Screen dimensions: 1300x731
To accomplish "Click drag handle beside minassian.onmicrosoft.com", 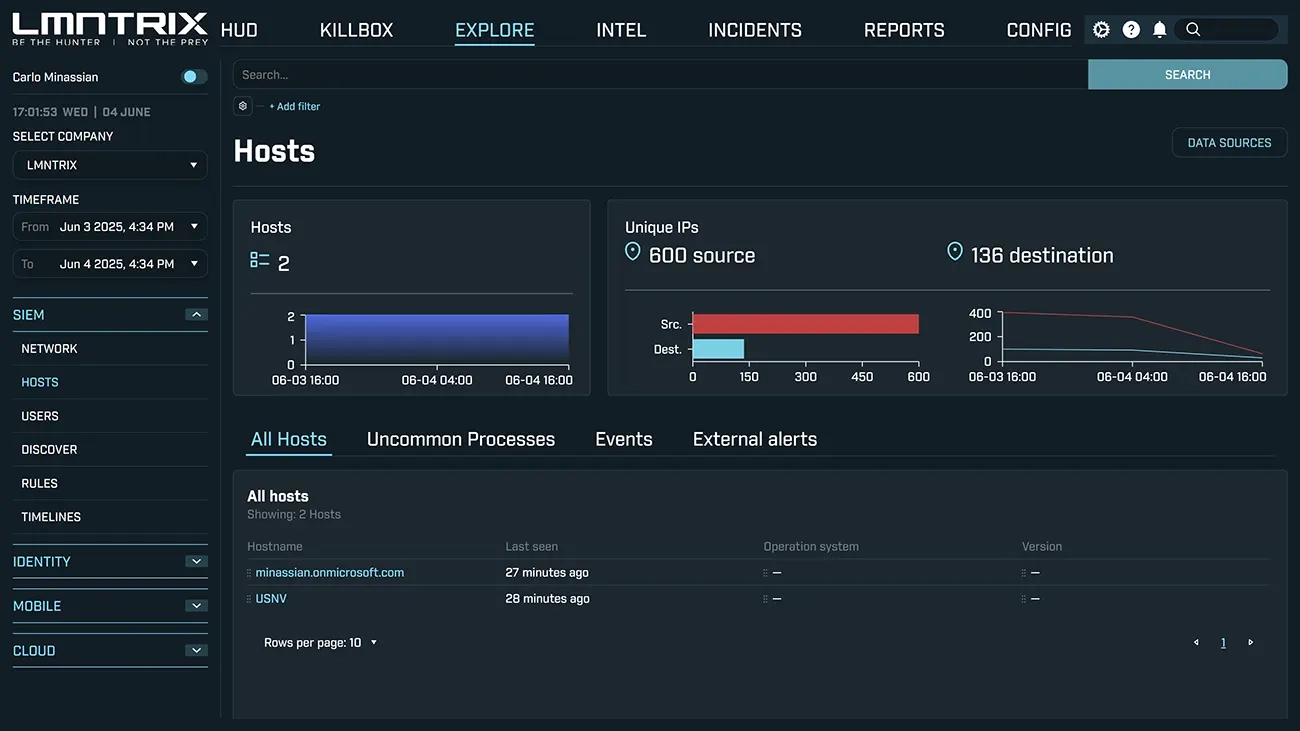I will (x=249, y=573).
